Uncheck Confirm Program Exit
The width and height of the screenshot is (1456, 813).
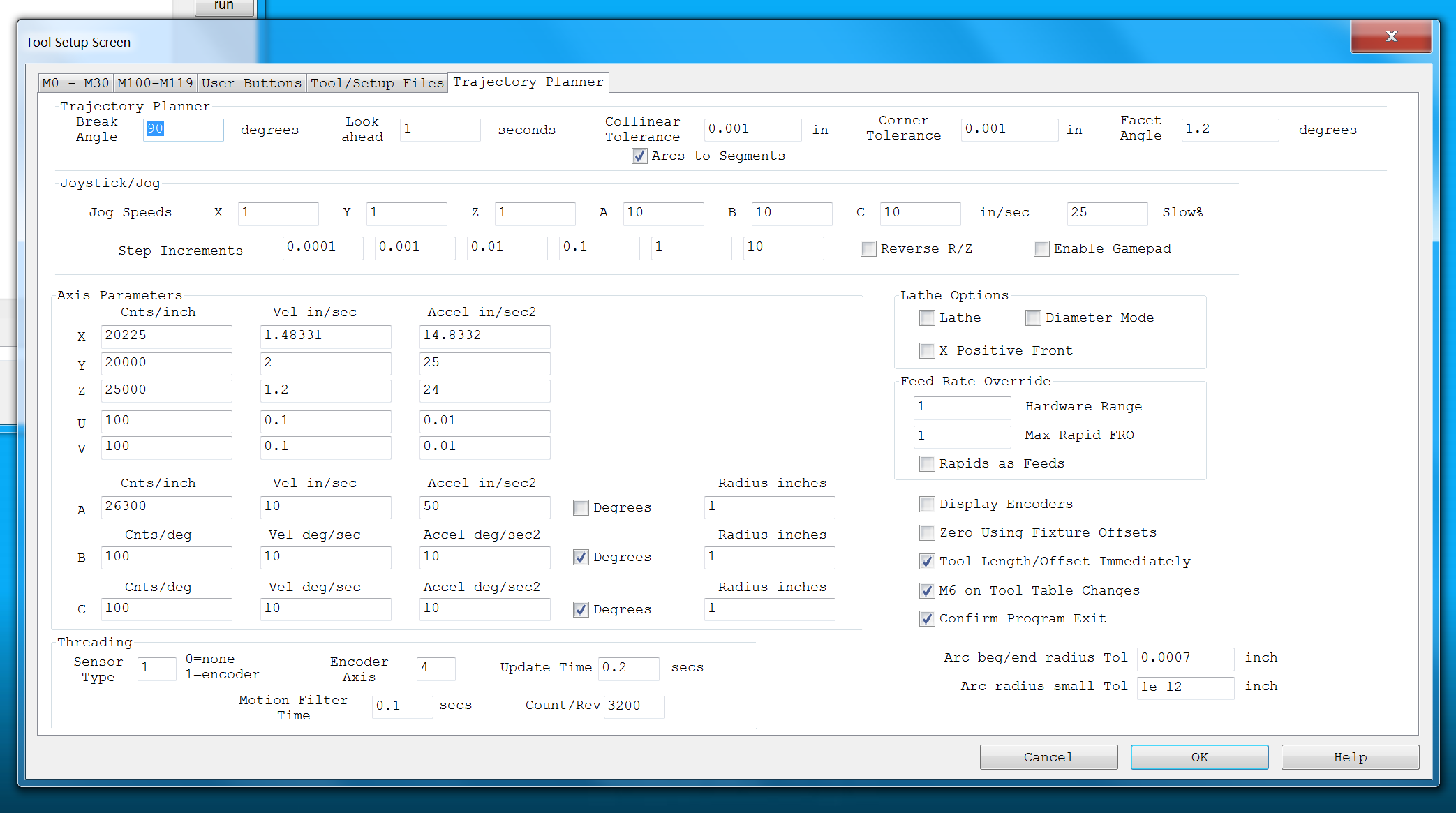point(927,619)
